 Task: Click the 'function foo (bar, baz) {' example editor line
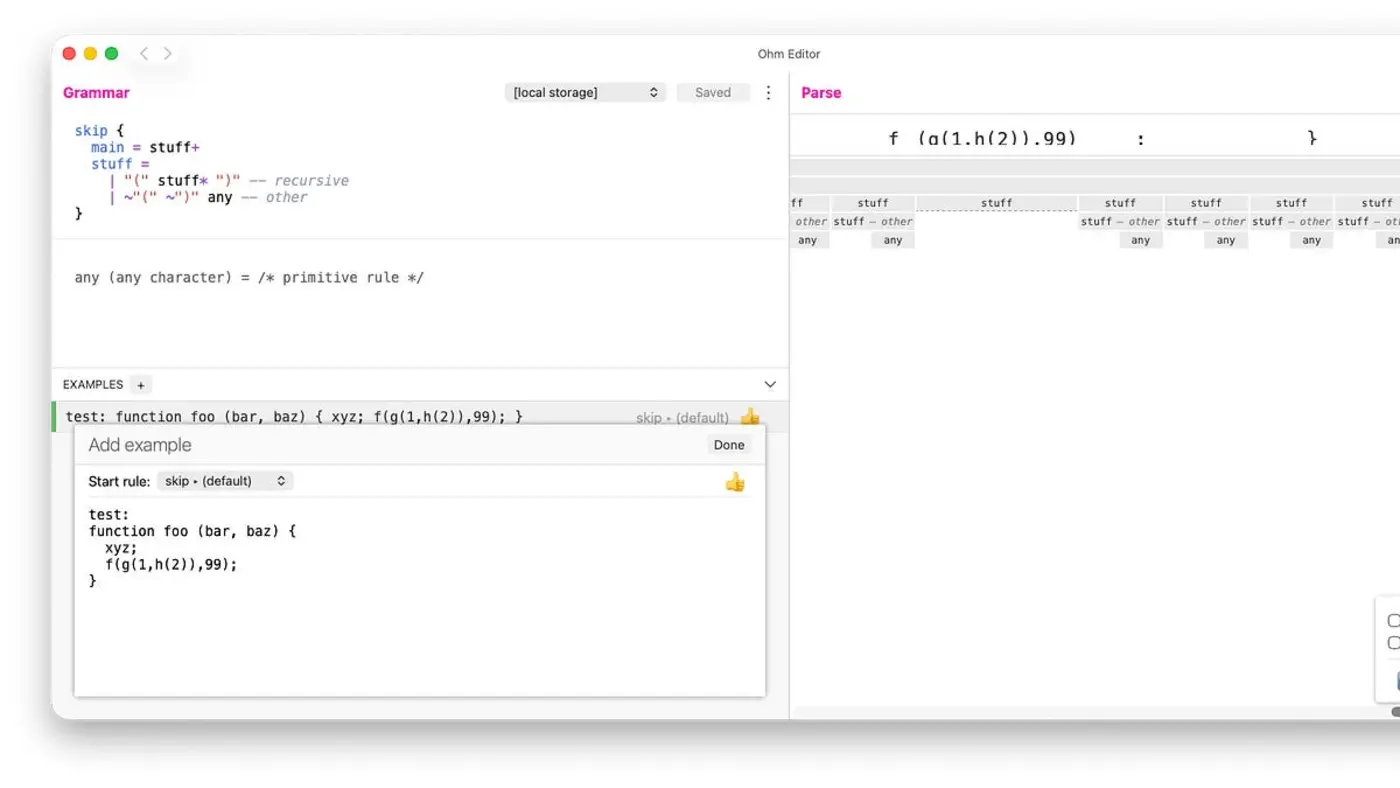coord(192,531)
